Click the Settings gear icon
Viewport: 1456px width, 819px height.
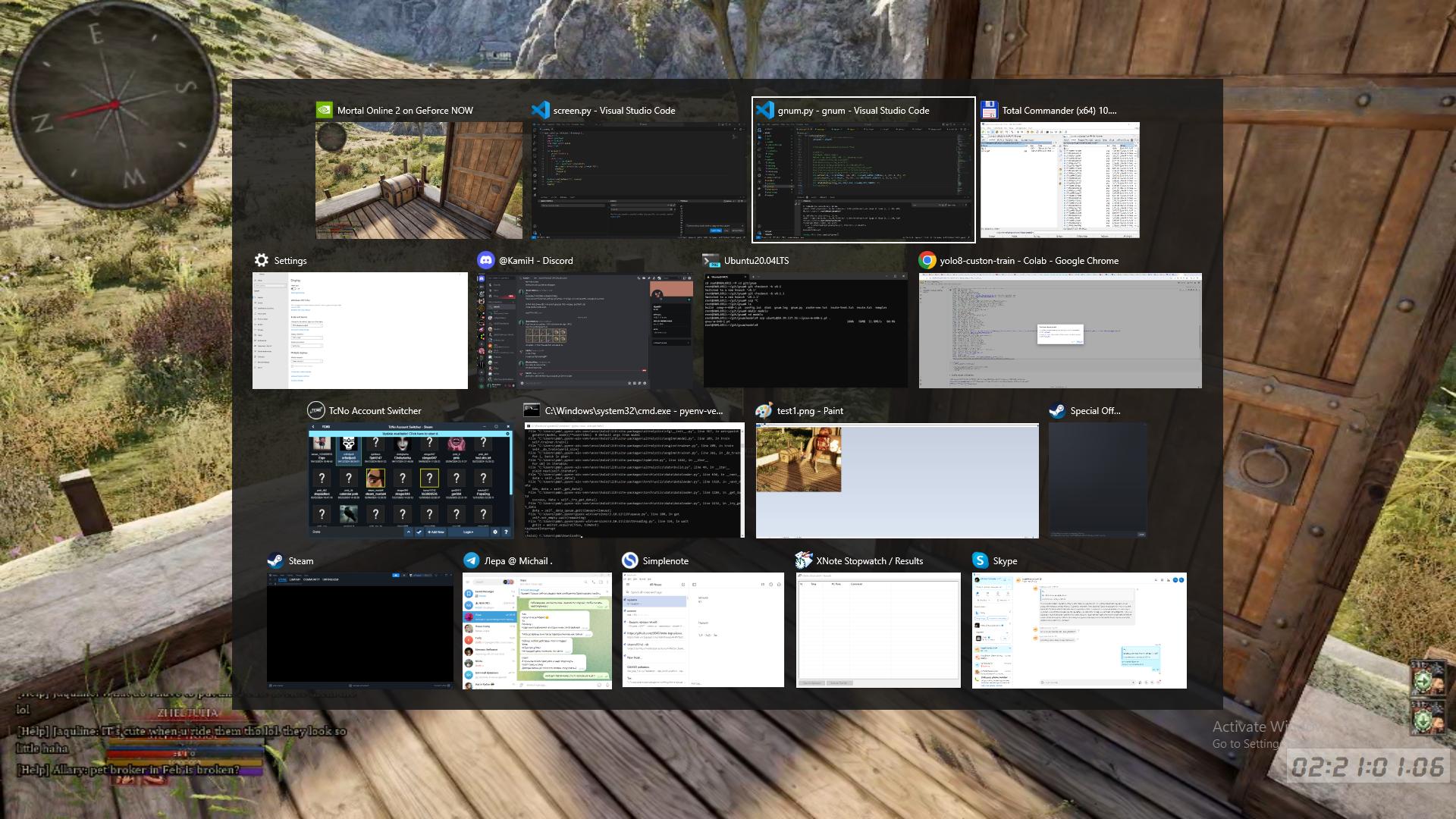pos(261,260)
